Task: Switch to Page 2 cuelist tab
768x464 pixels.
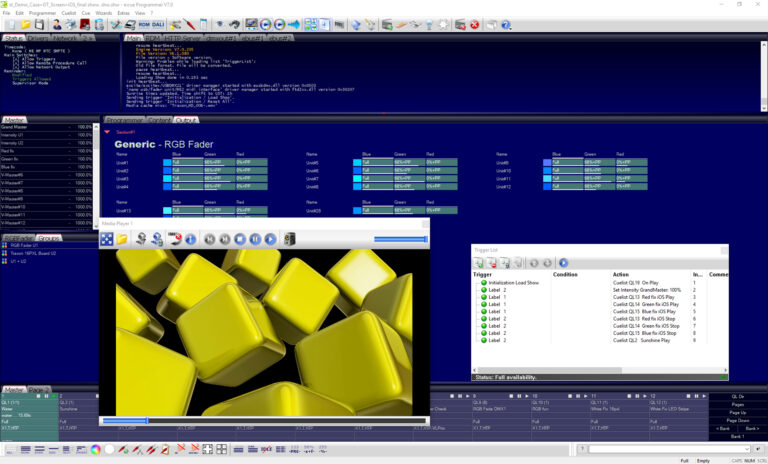Action: coord(39,390)
